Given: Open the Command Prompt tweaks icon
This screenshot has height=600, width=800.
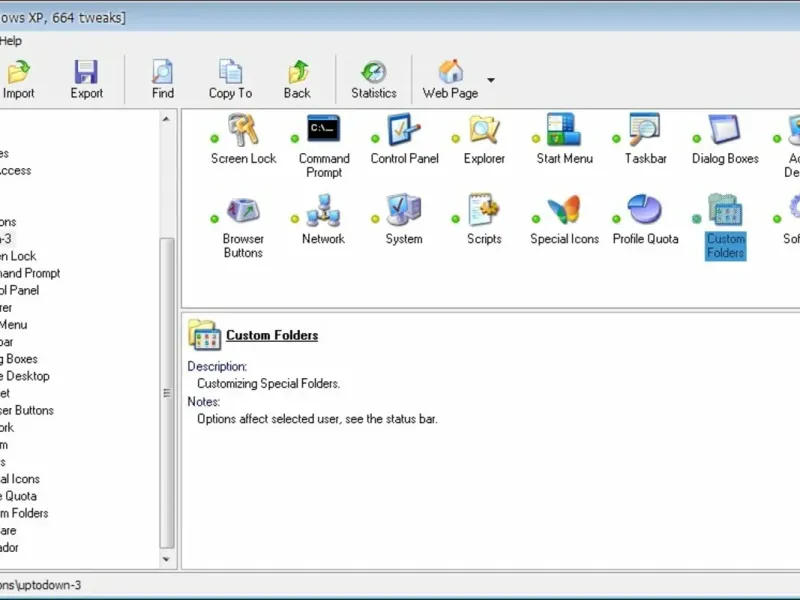Looking at the screenshot, I should [324, 129].
